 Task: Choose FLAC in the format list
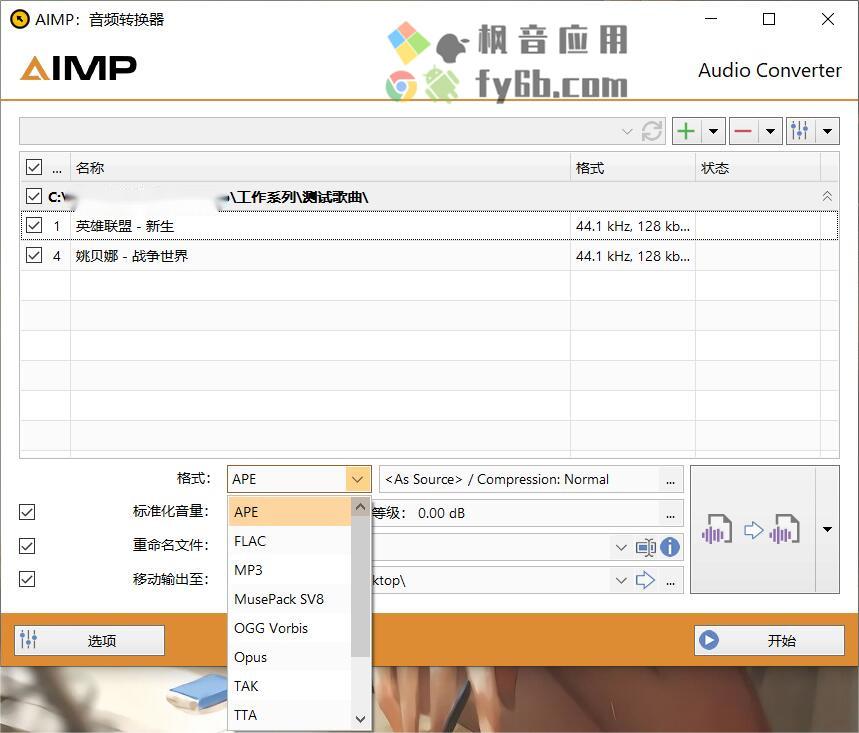coord(289,541)
